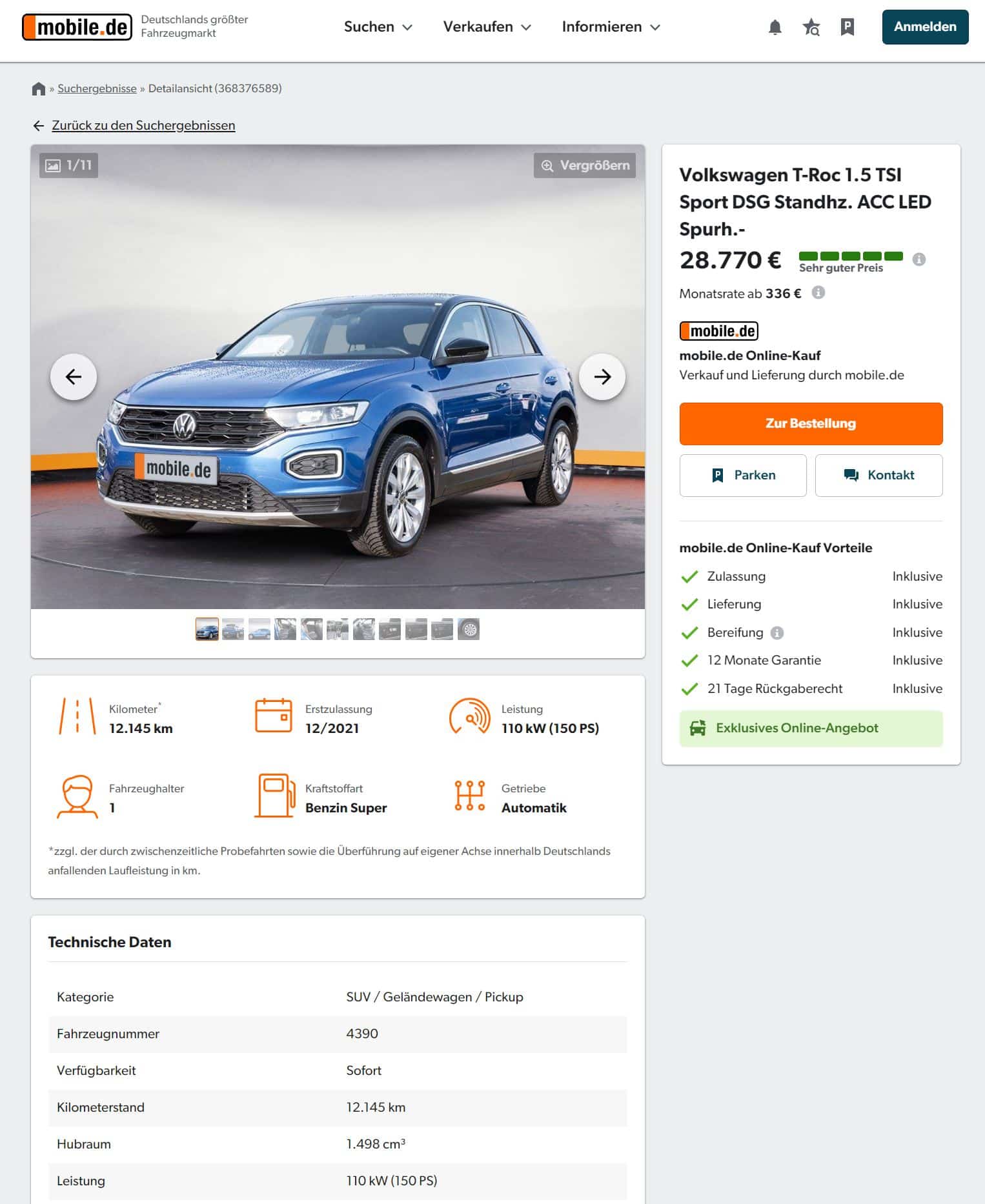Open parked vehicles bookmark icon in header
Image resolution: width=985 pixels, height=1204 pixels.
click(847, 27)
